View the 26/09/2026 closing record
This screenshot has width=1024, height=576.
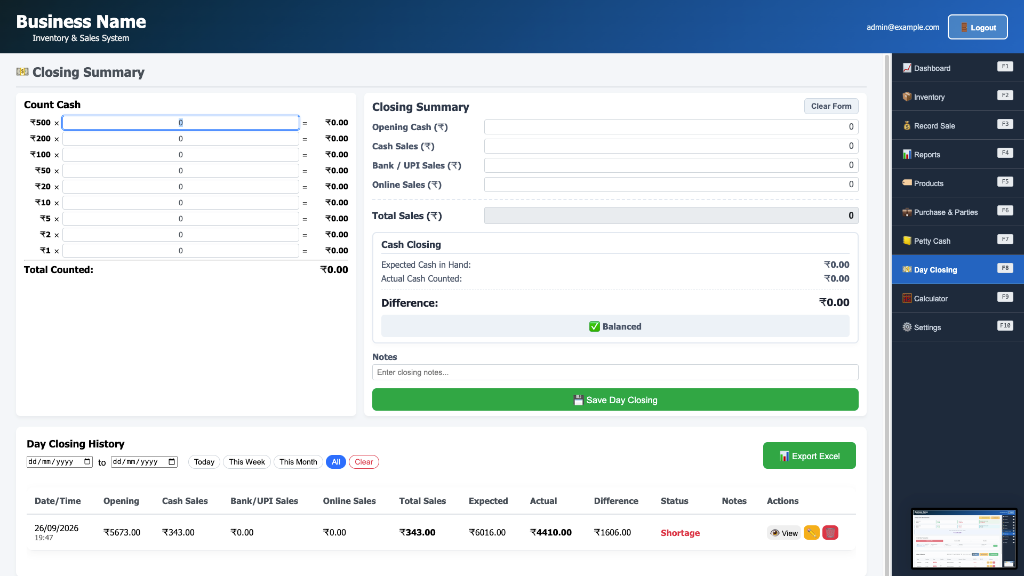coord(784,533)
